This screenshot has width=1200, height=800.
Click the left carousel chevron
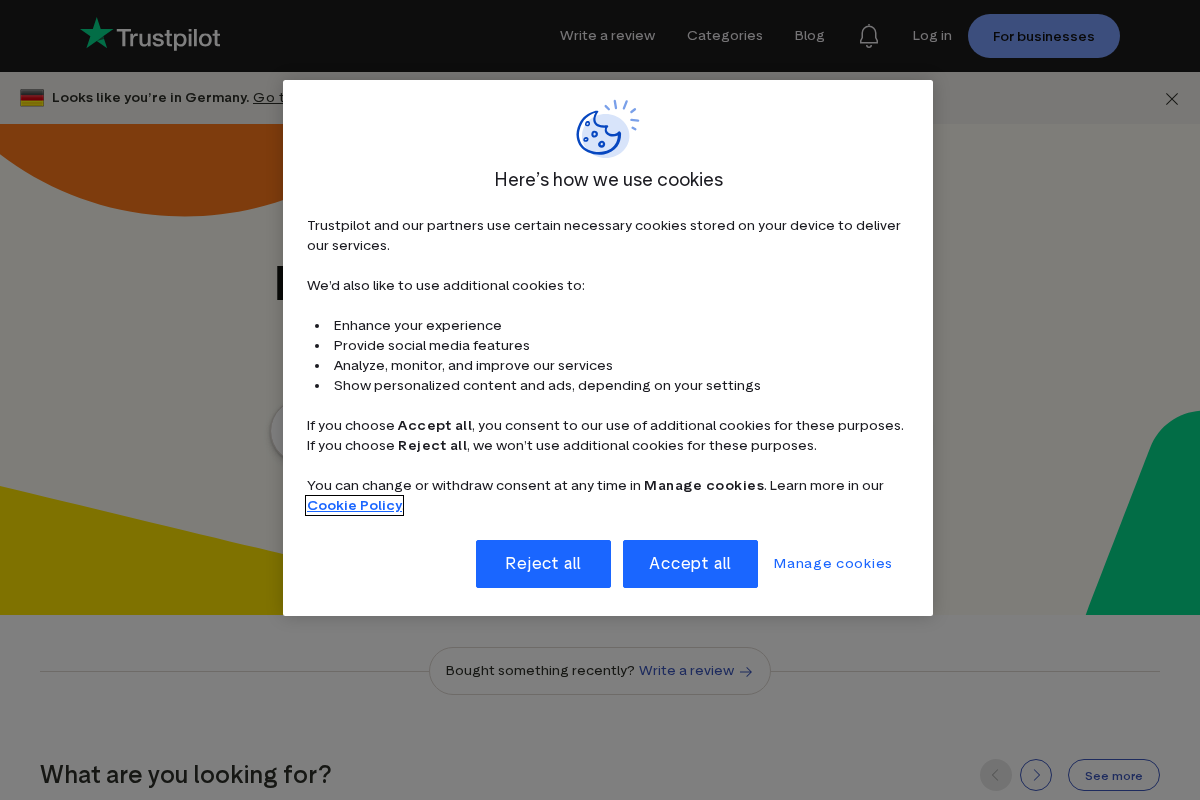point(996,775)
